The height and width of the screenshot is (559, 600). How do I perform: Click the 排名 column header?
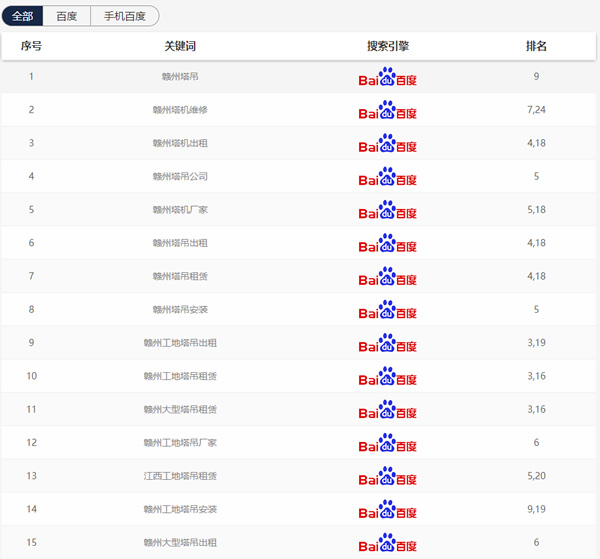536,46
